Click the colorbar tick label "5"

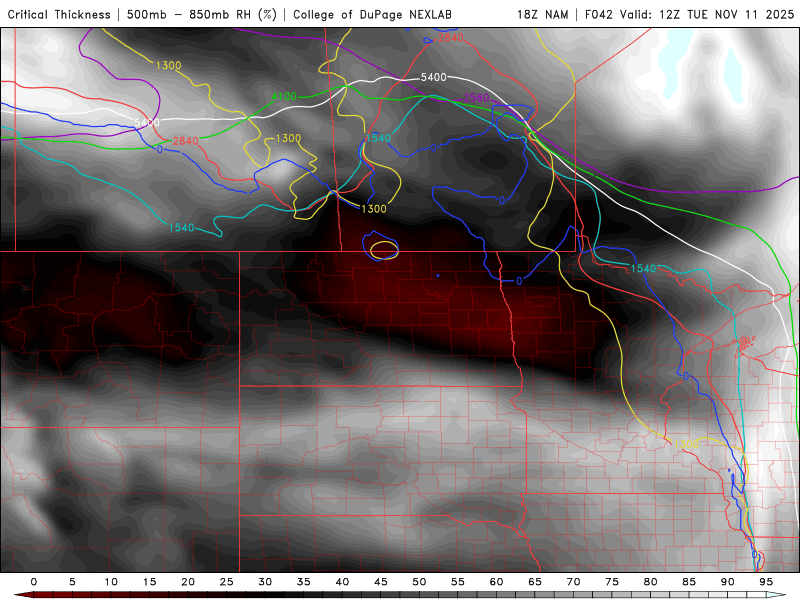point(72,582)
